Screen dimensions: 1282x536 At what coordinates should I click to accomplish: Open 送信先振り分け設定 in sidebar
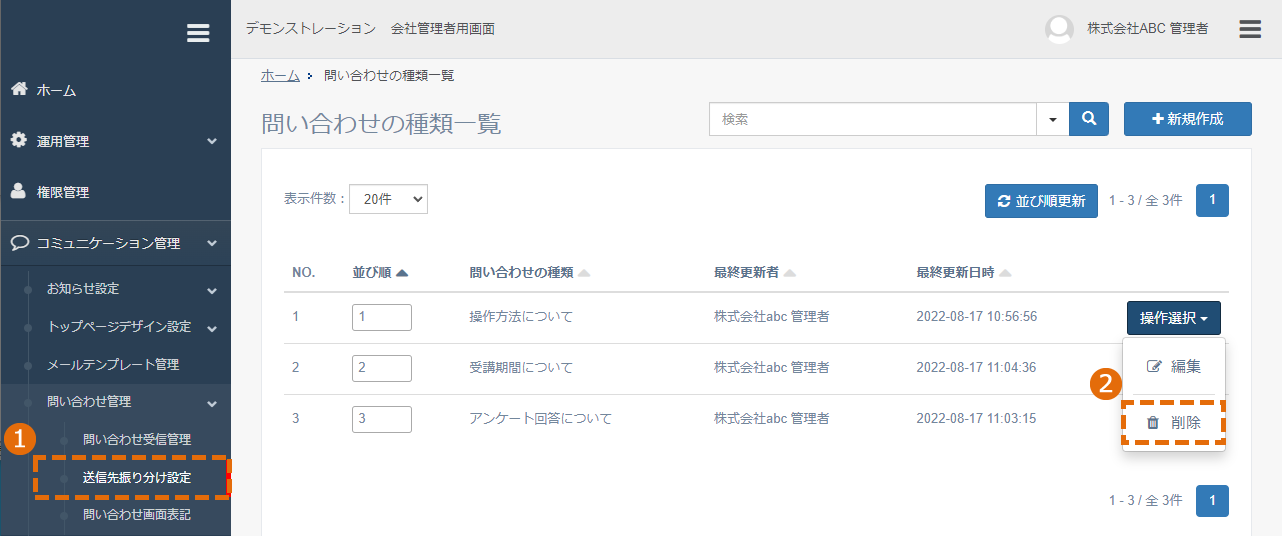tap(137, 477)
